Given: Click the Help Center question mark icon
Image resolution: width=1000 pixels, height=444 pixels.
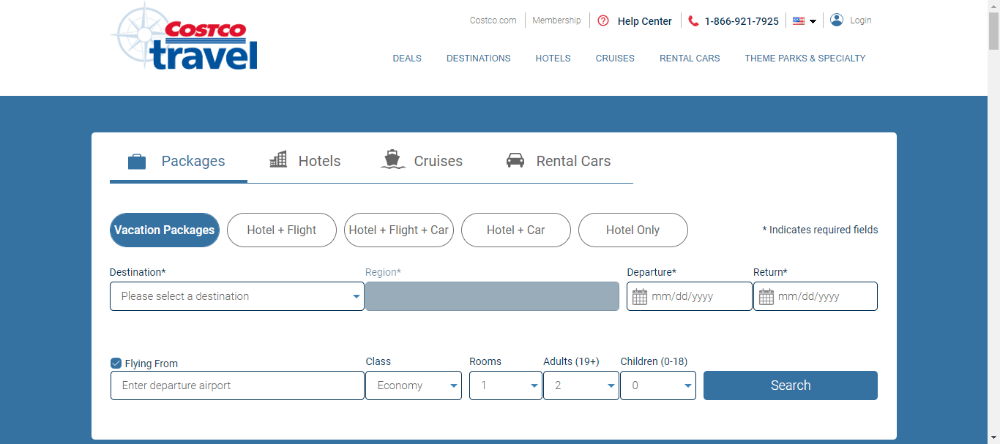Looking at the screenshot, I should point(603,21).
